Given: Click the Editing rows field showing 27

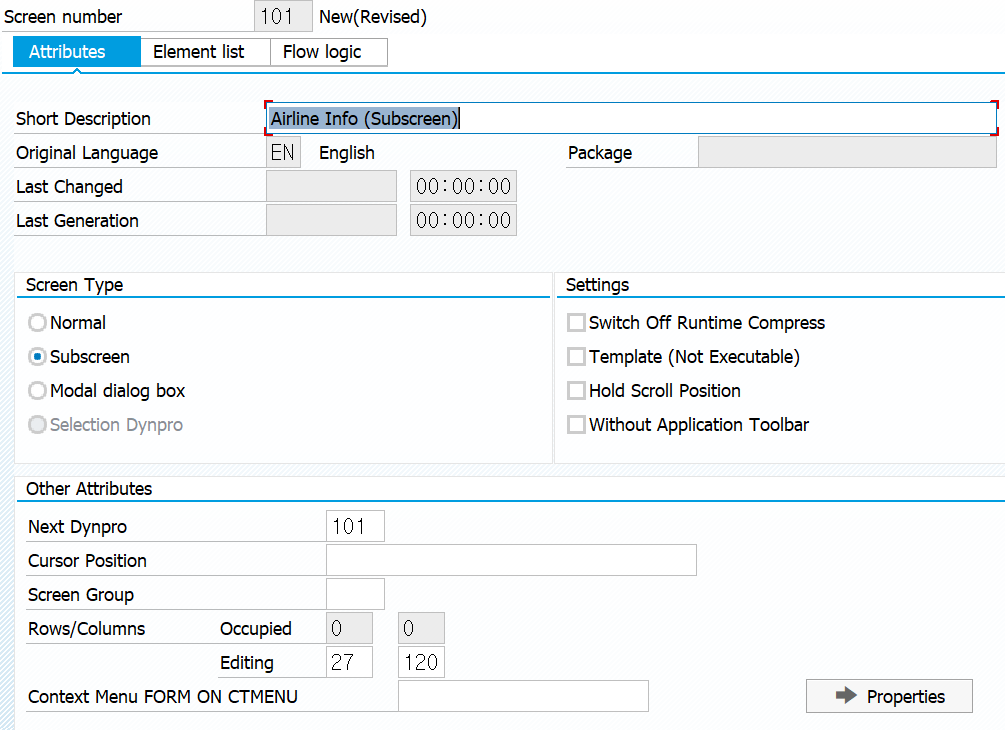Looking at the screenshot, I should point(349,662).
